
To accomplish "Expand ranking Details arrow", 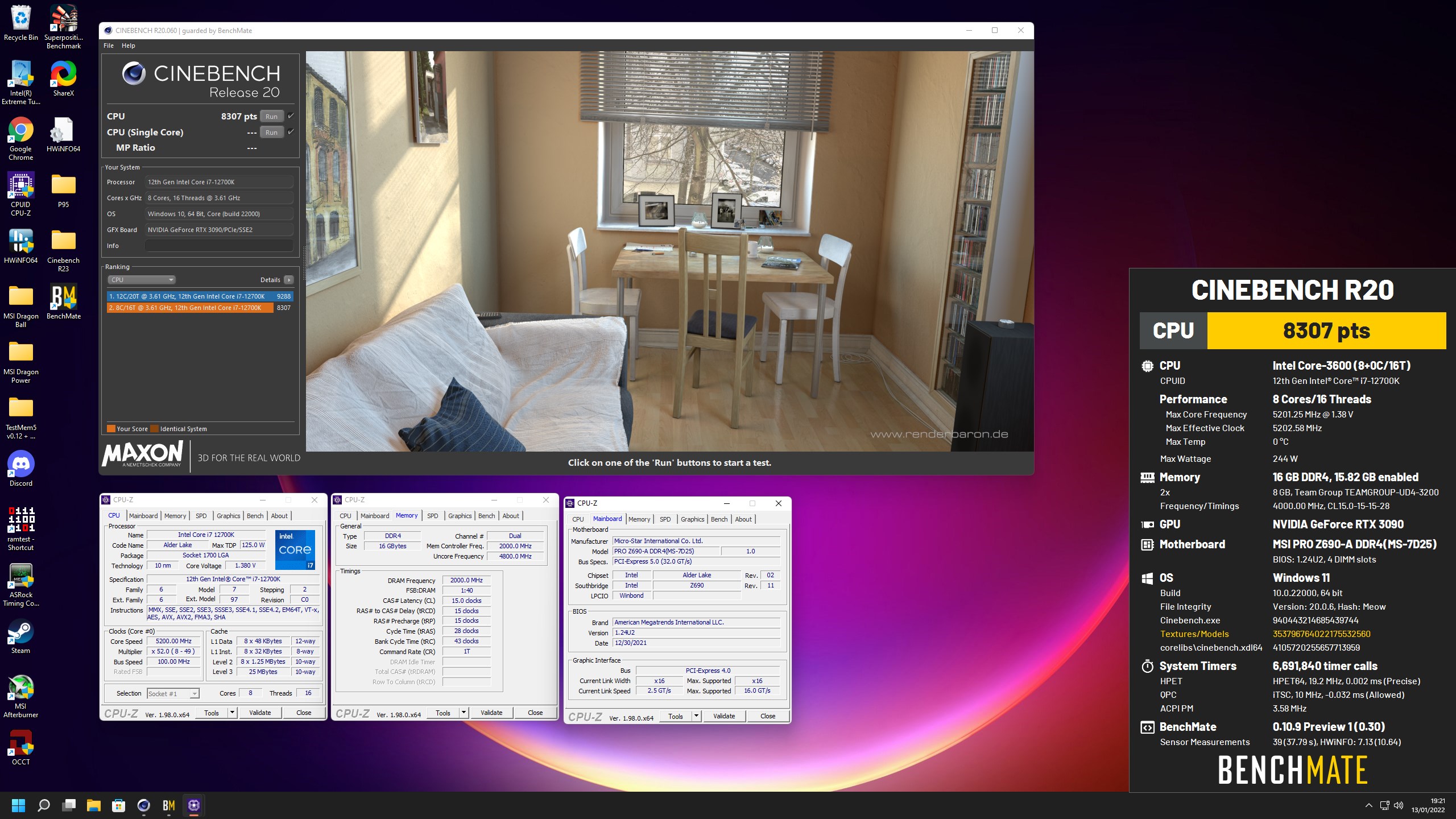I will pos(289,280).
